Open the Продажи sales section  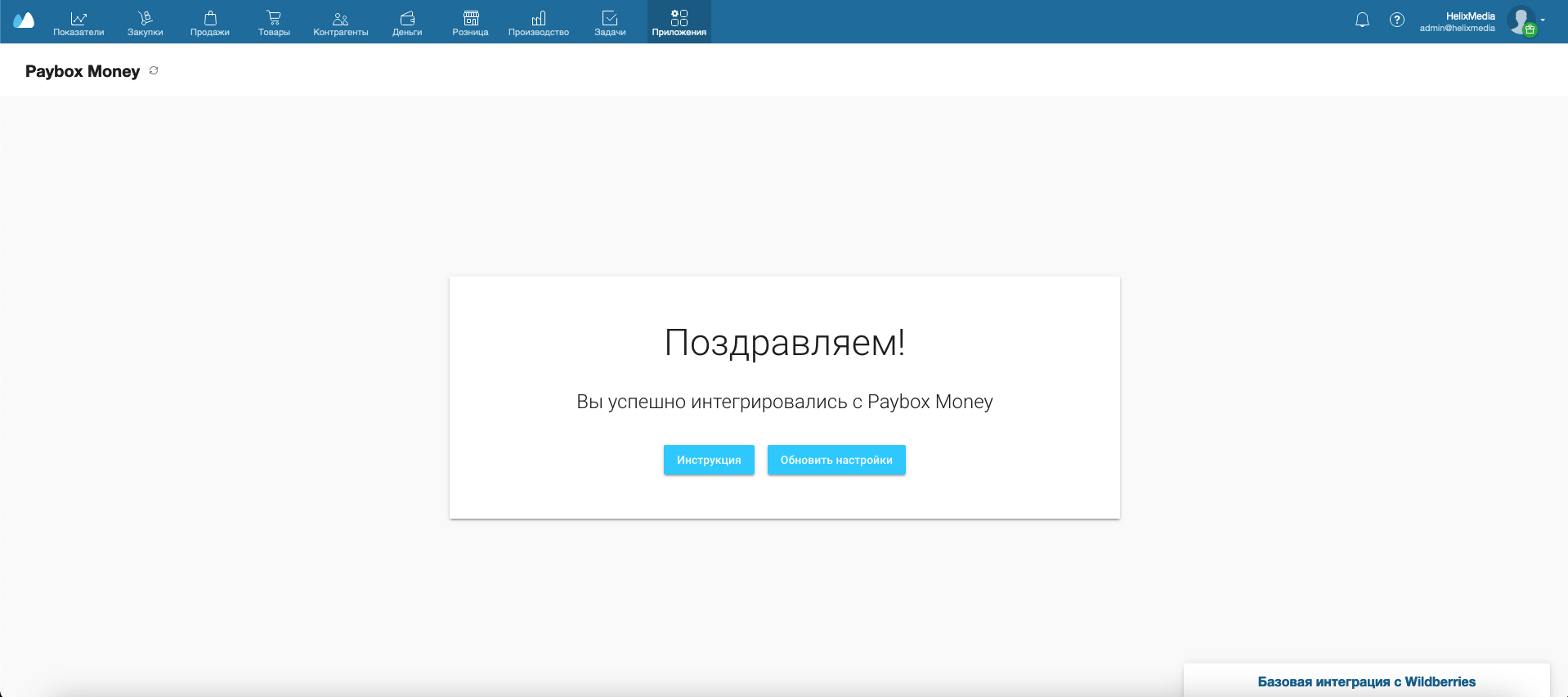[x=210, y=22]
